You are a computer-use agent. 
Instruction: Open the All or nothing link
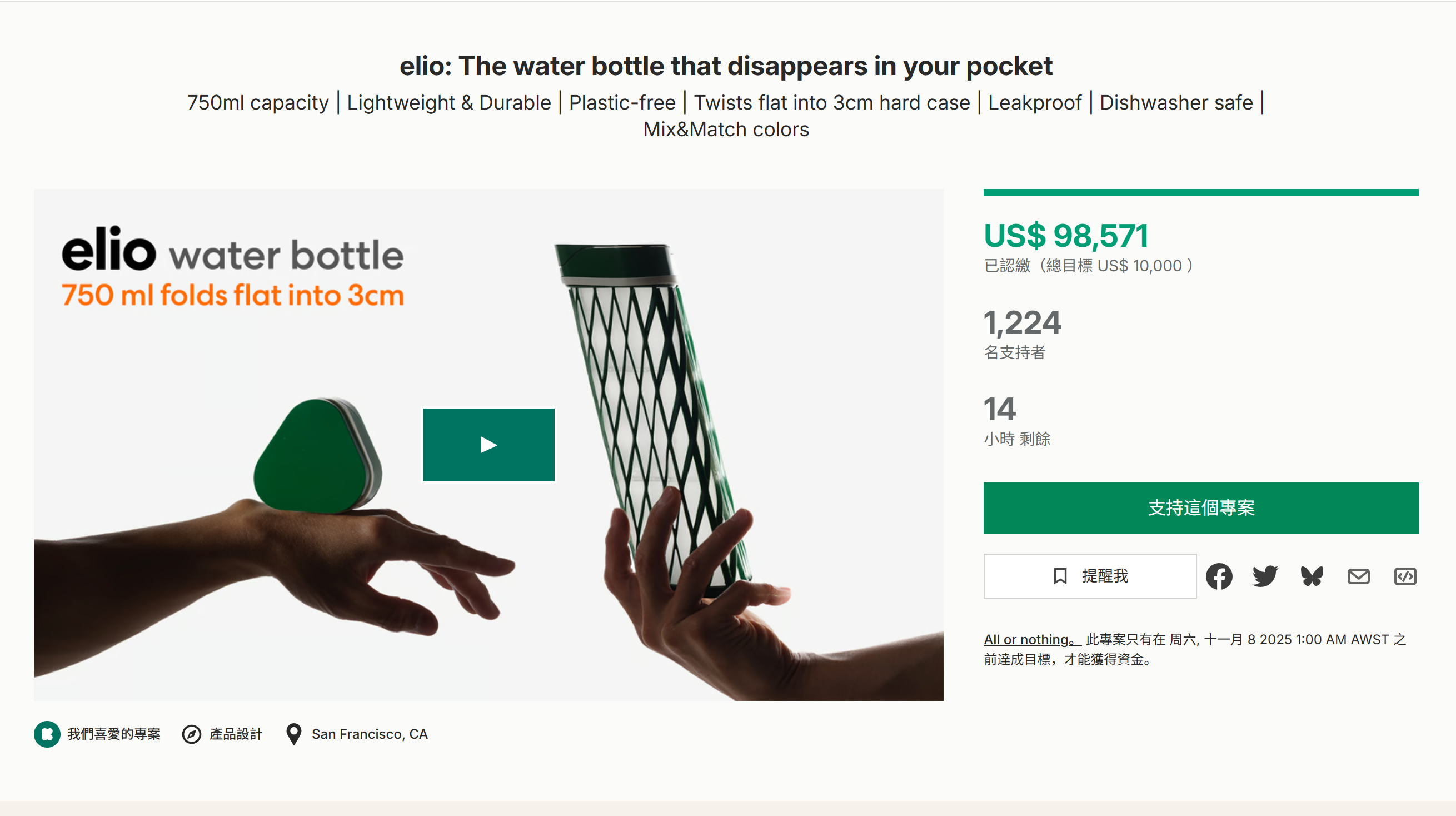tap(1029, 640)
